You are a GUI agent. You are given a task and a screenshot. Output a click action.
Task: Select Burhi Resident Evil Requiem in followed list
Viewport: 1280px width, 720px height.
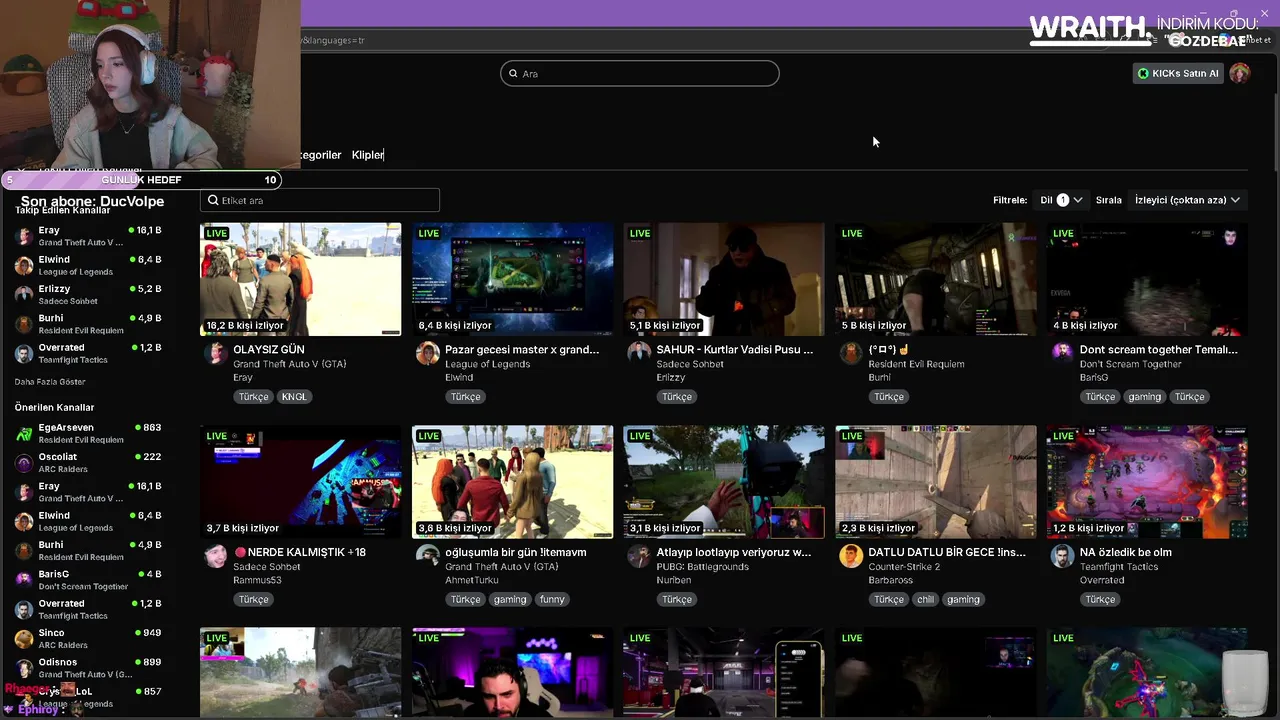[x=88, y=324]
